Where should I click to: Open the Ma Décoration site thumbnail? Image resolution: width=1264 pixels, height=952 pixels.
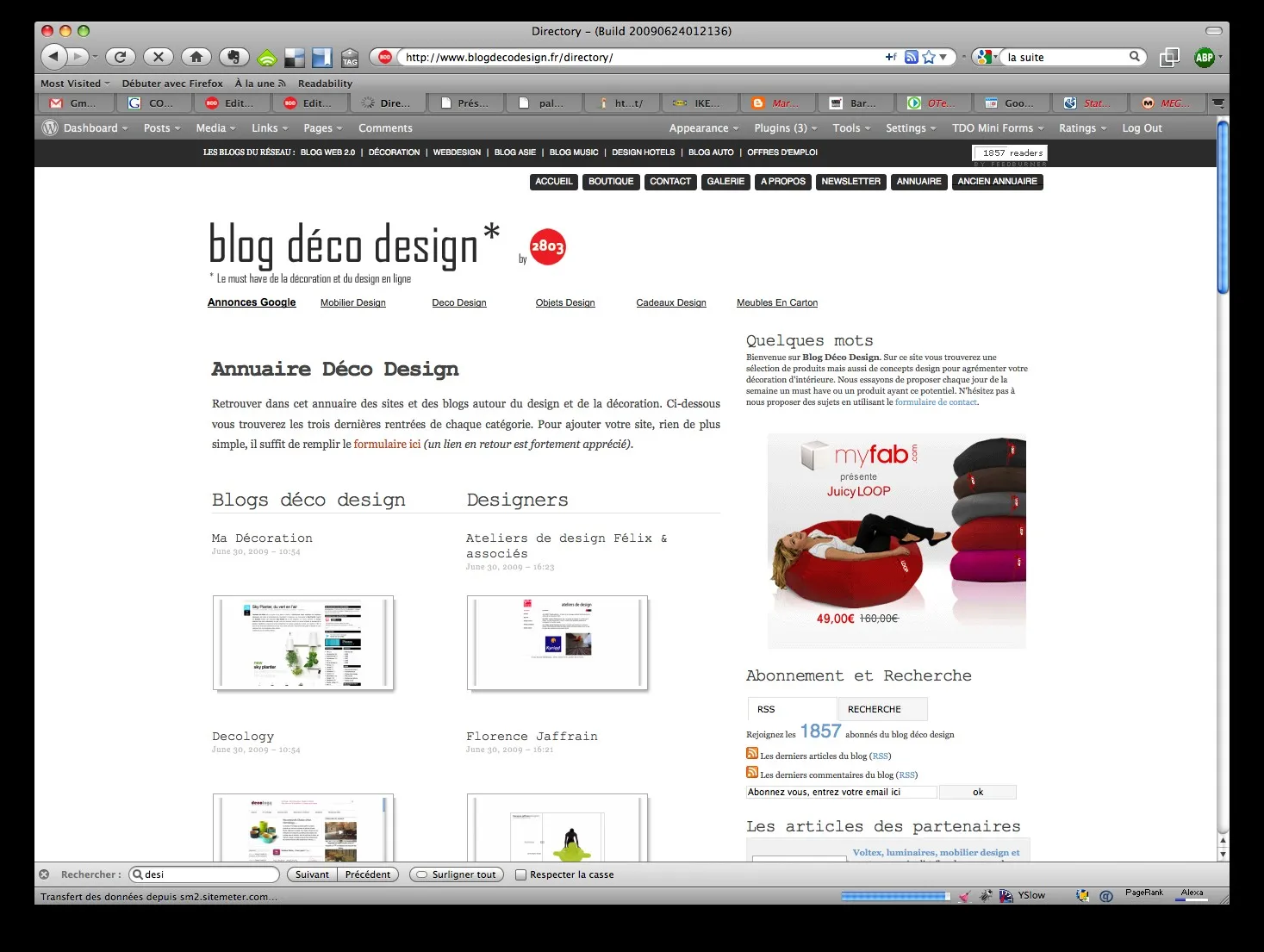(x=303, y=643)
